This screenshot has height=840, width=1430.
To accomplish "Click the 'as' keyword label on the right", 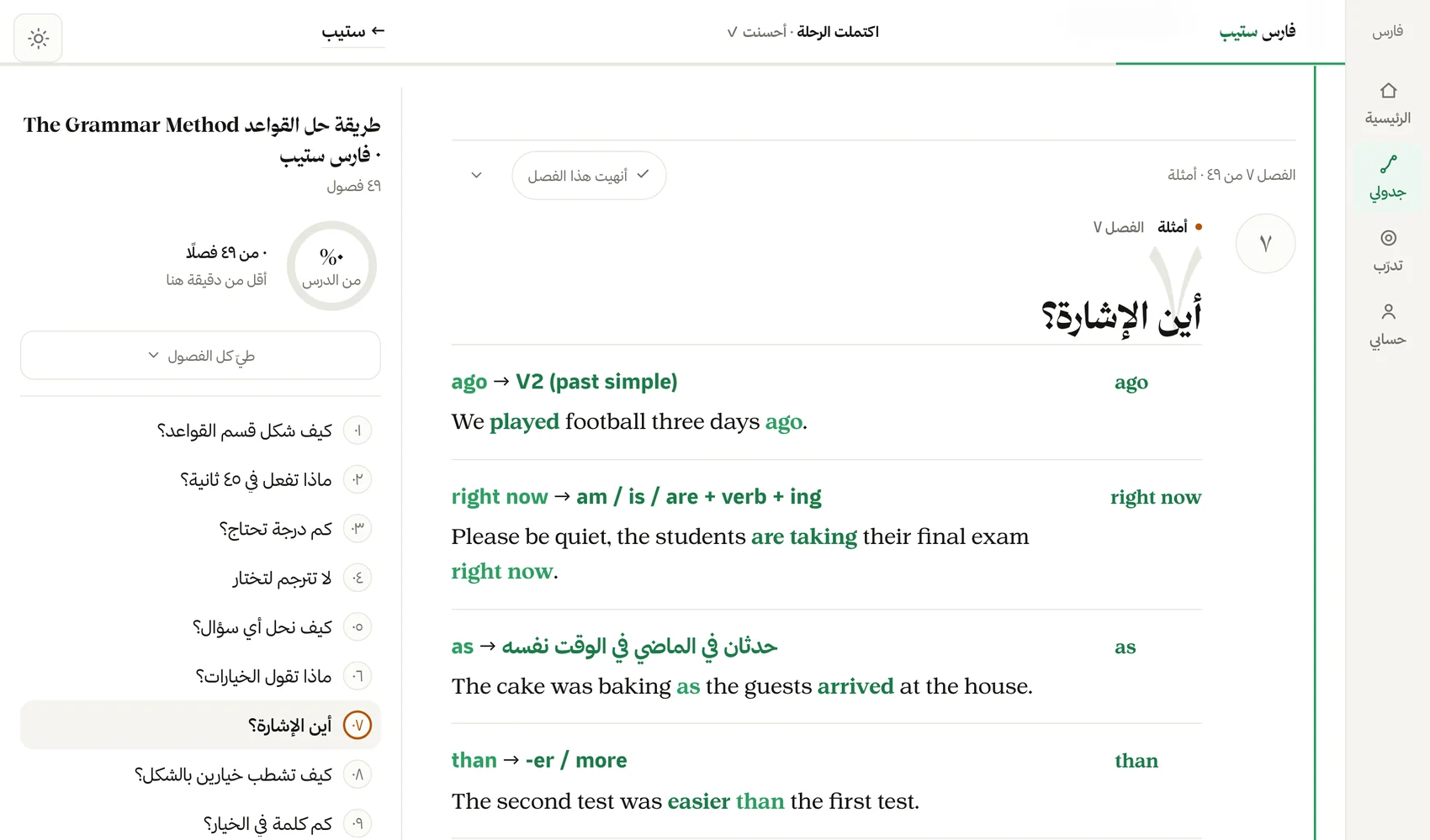I will pos(1125,647).
